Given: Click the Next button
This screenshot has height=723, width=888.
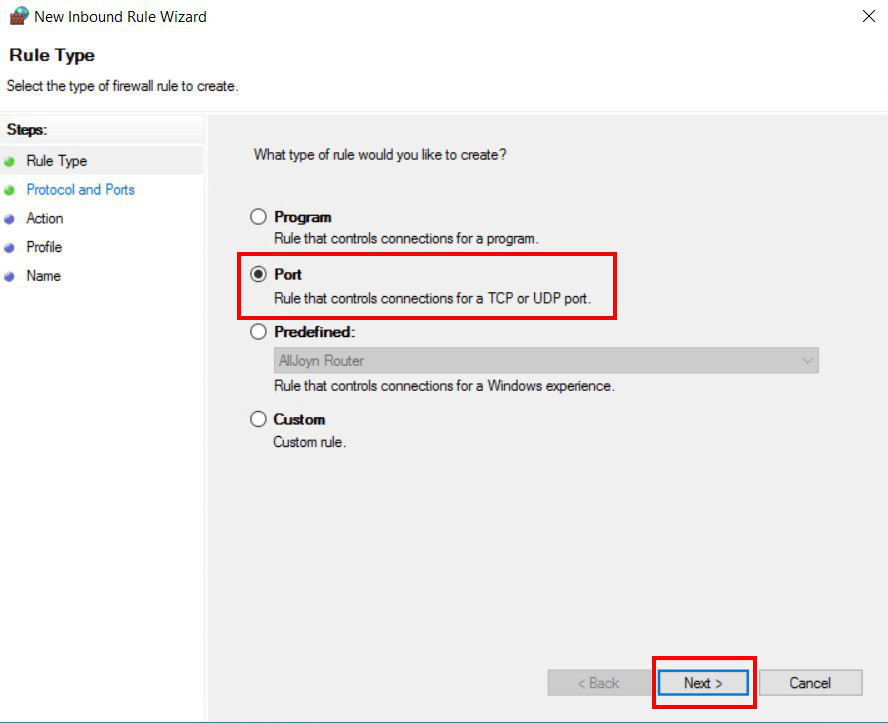Looking at the screenshot, I should pyautogui.click(x=703, y=683).
